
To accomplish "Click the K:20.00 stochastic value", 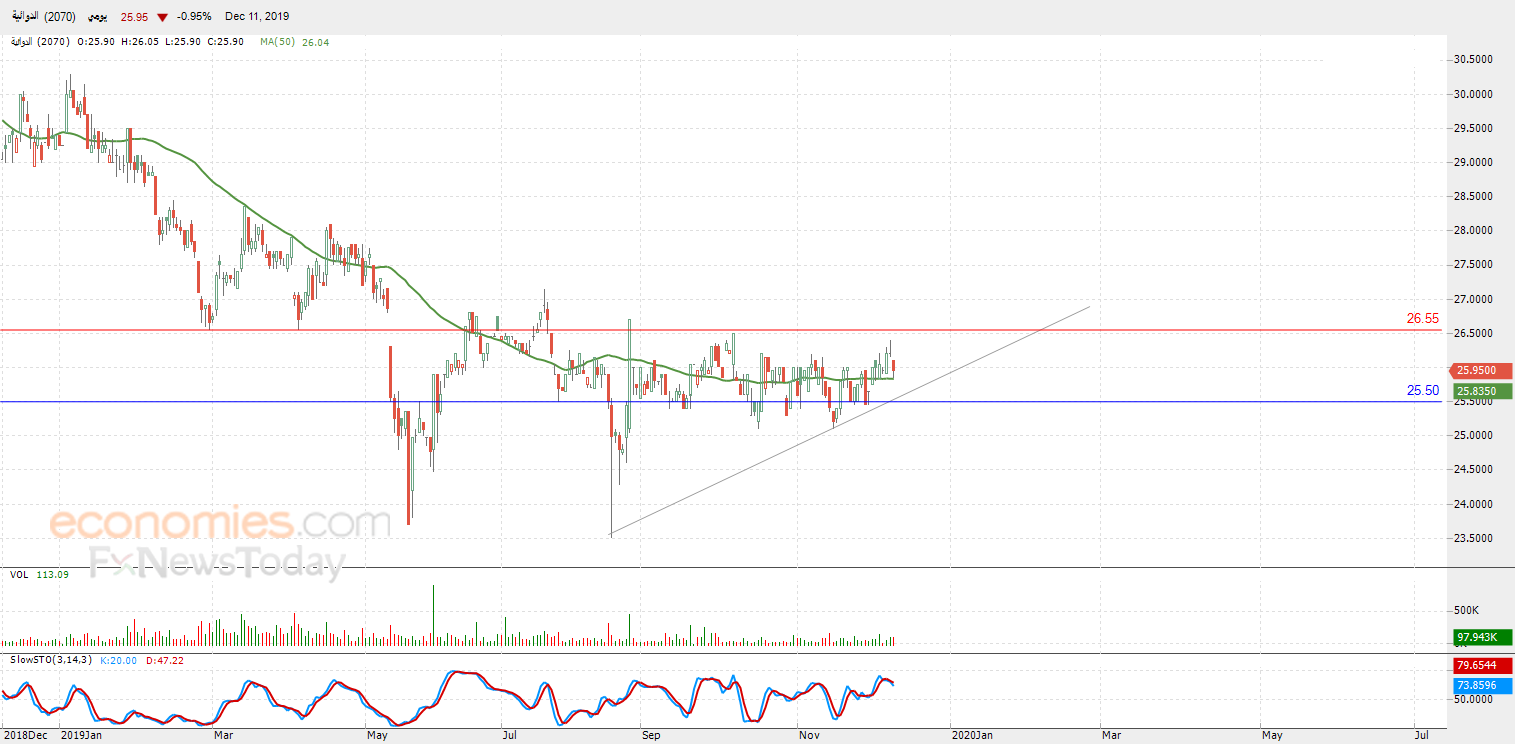I will coord(119,660).
